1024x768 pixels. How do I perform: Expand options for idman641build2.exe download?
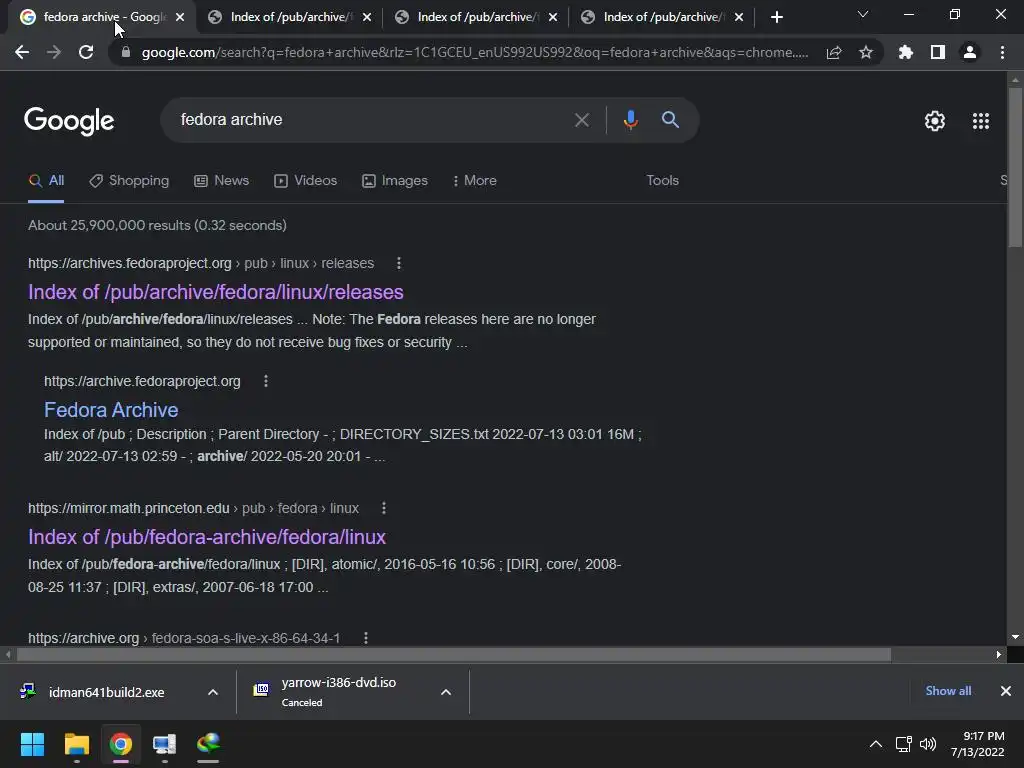click(x=213, y=692)
